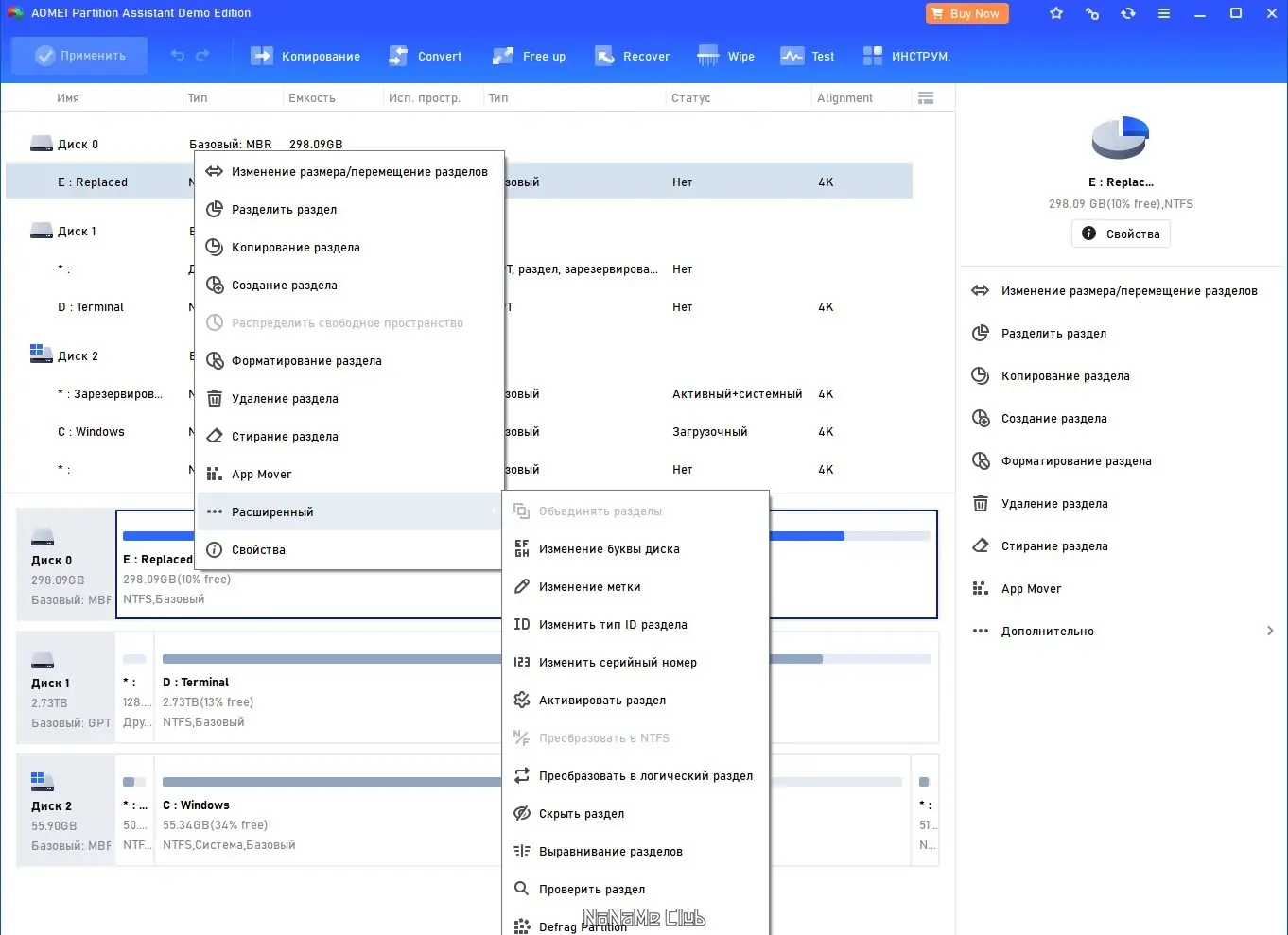Open the Free up tool in the toolbar

tap(529, 56)
